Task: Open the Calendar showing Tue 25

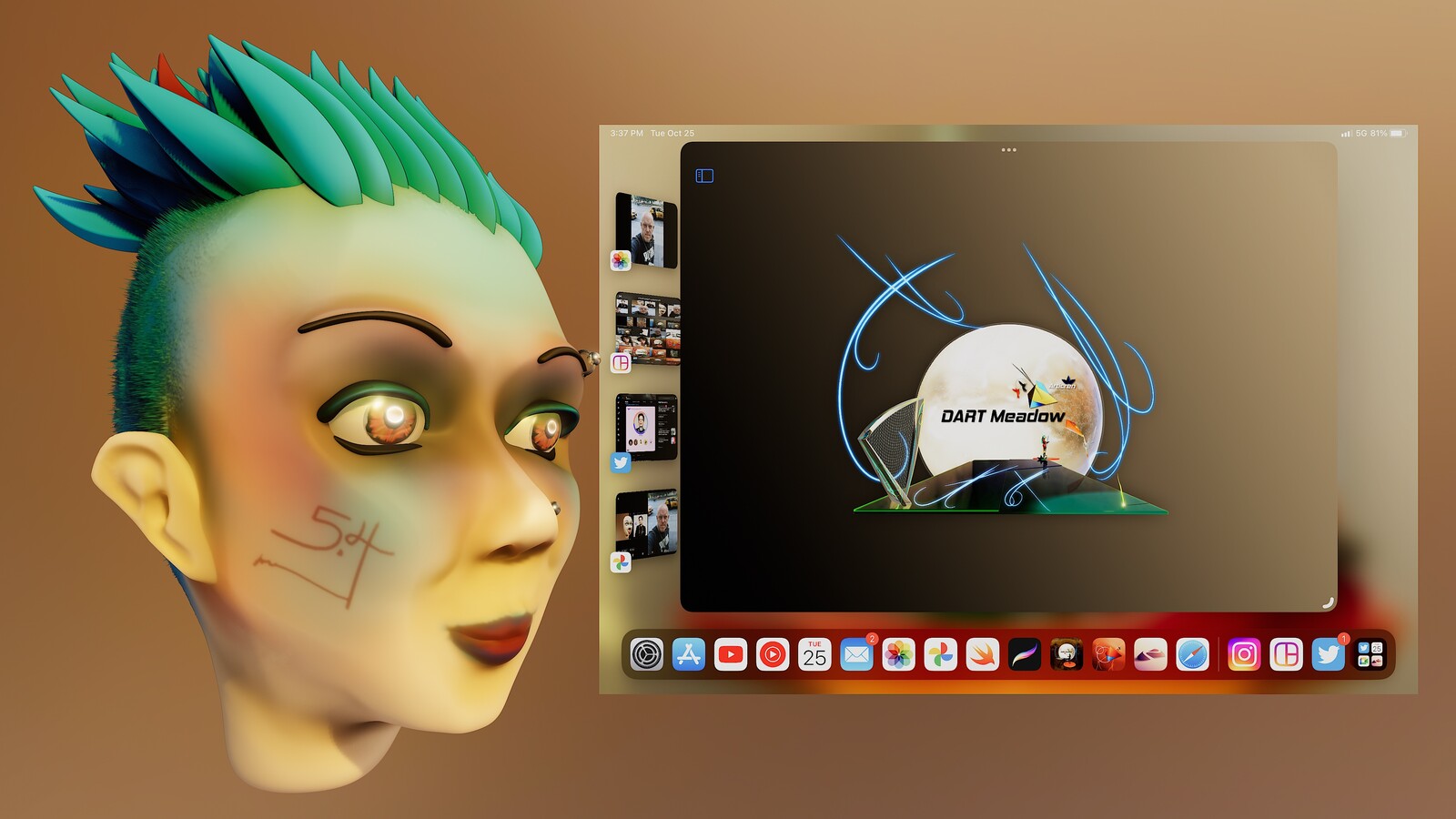Action: (x=814, y=654)
